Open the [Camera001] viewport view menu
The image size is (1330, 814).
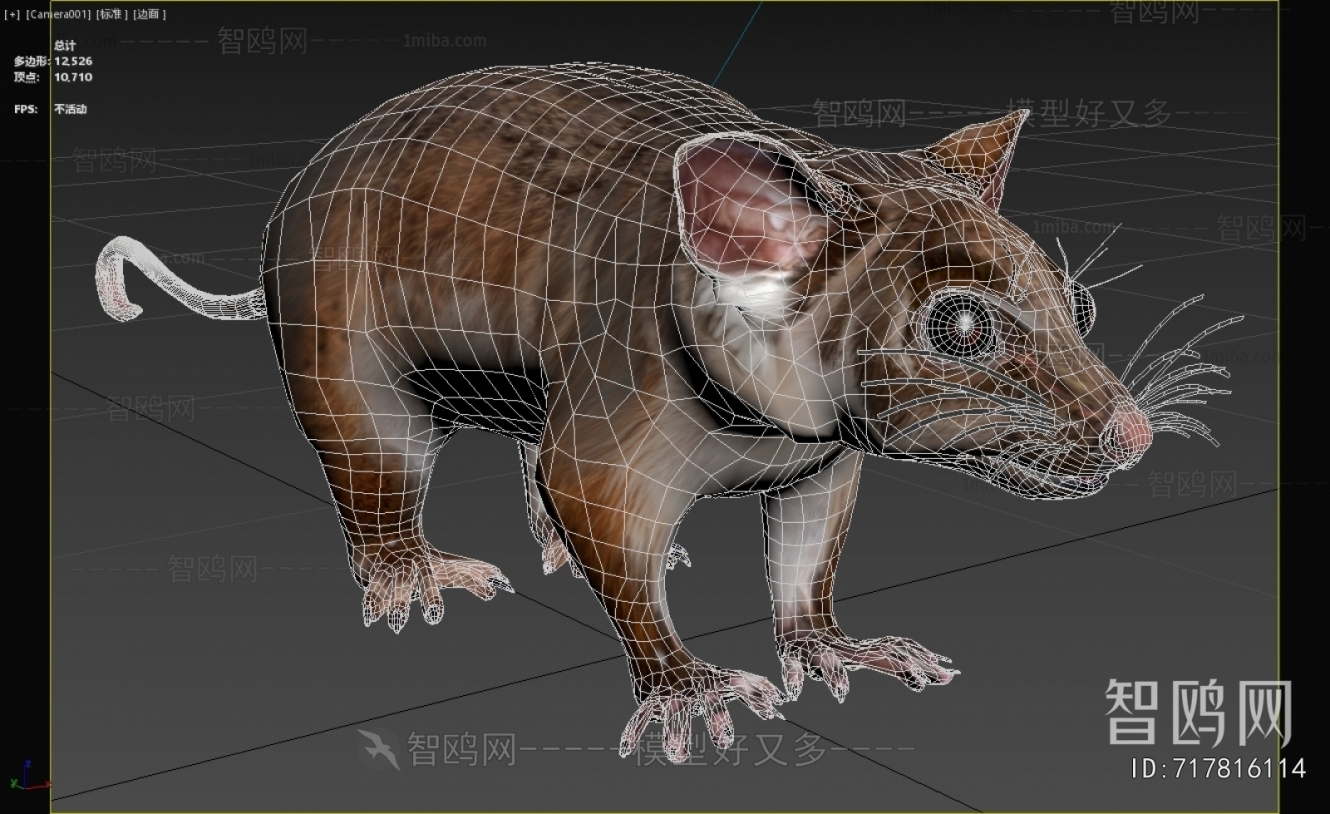pos(58,14)
